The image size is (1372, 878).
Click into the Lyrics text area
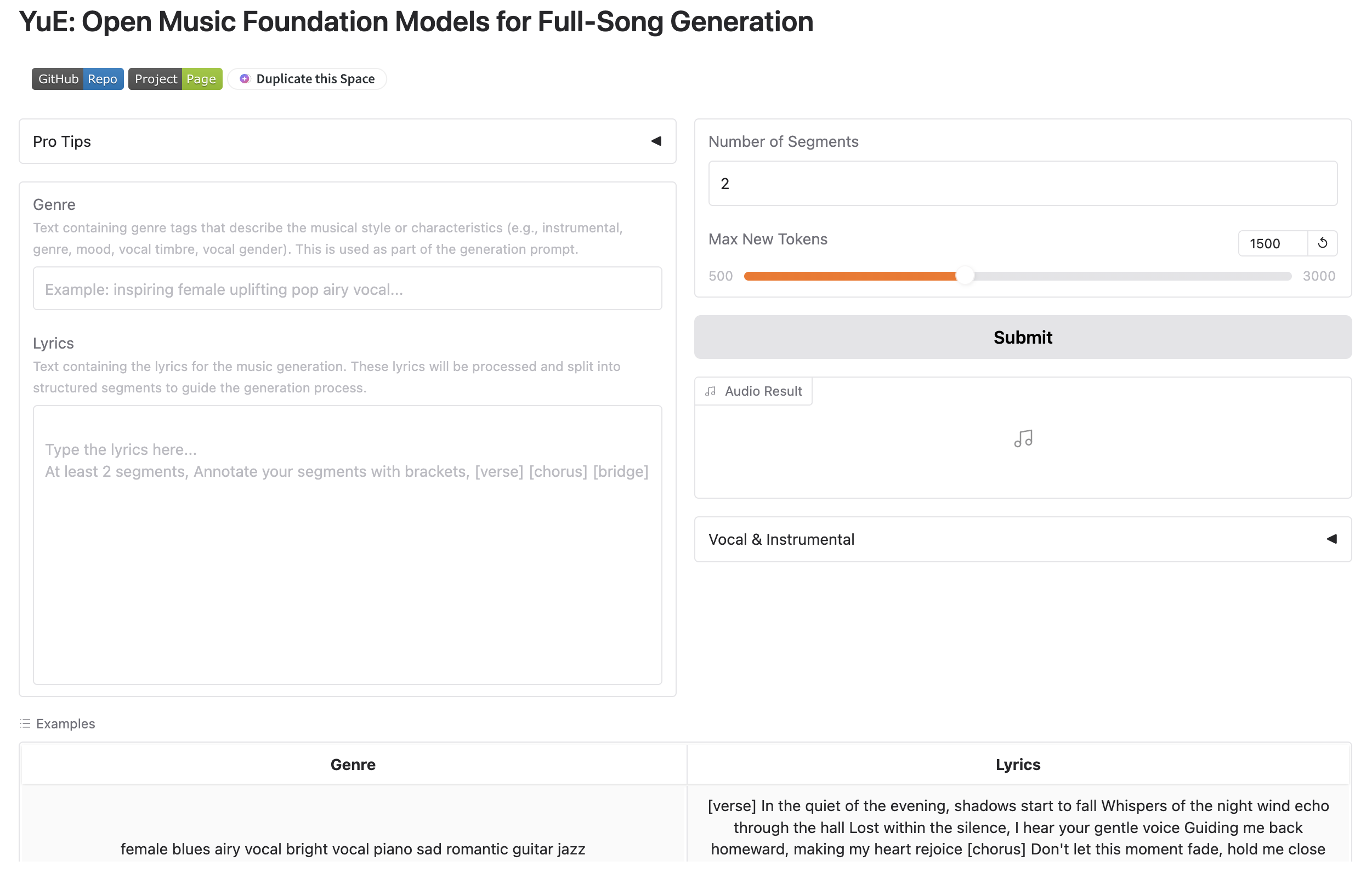348,544
